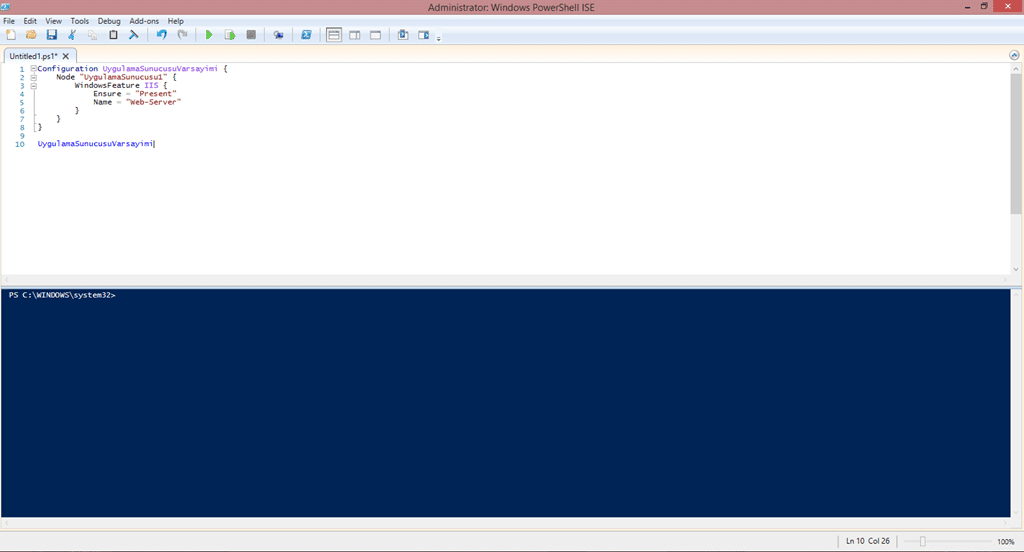Screen dimensions: 1024x552
Task: Create a new script file
Action: [10, 35]
